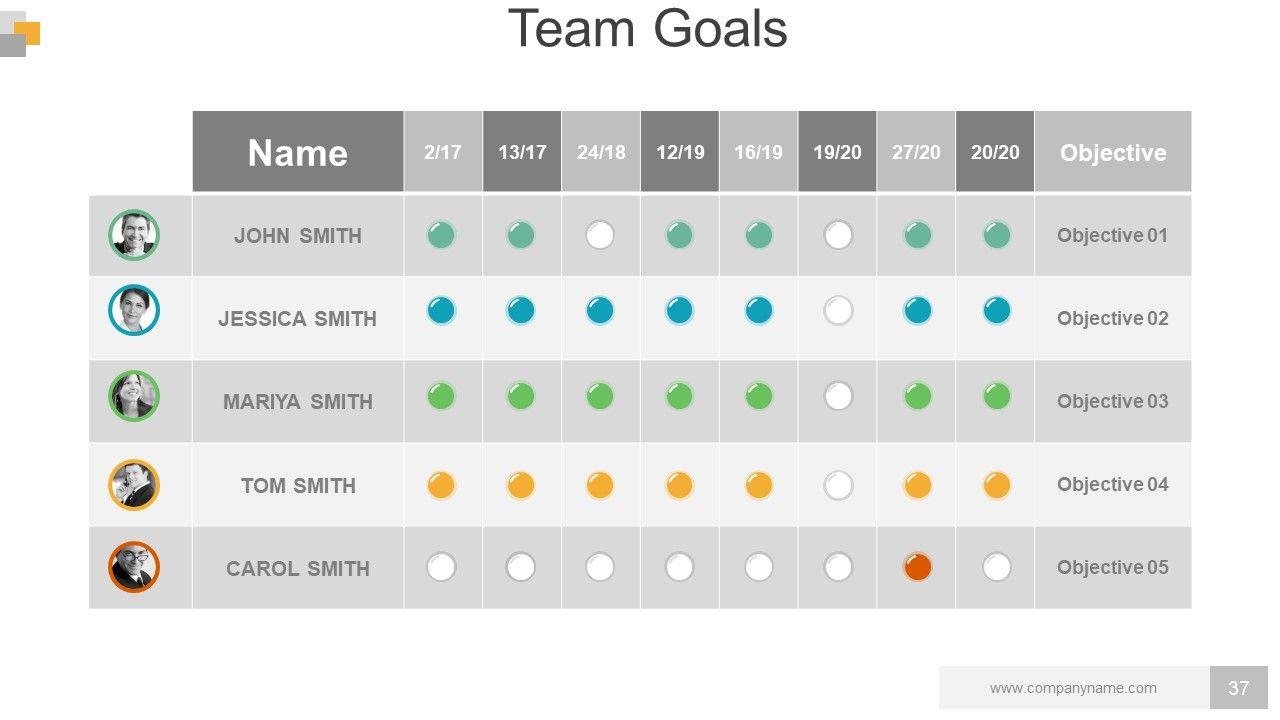Select Mariya Smith's avatar picture

coord(134,396)
